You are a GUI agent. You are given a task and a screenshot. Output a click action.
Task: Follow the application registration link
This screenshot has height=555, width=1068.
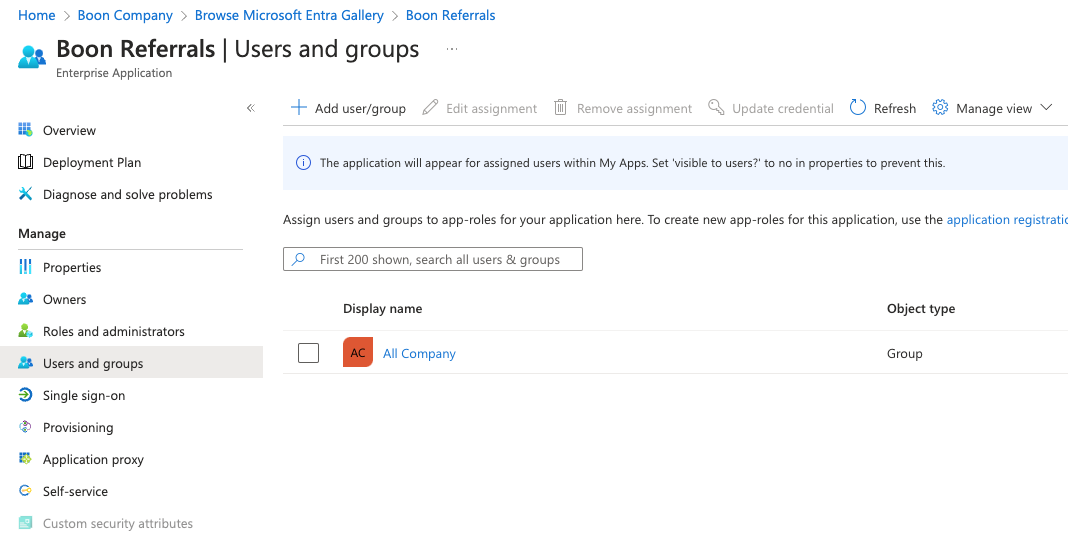tap(1006, 220)
